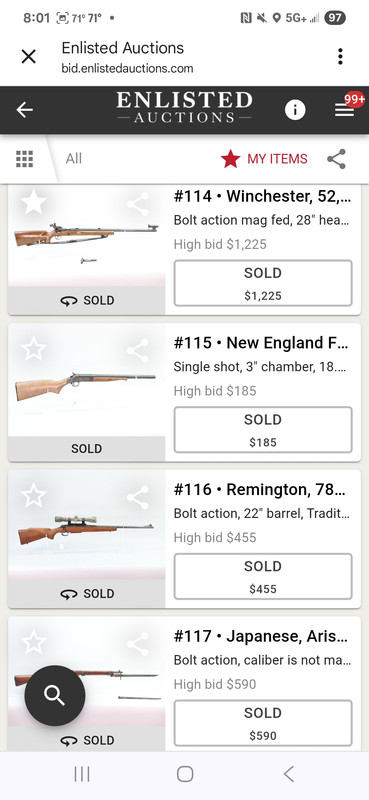Open MY ITEMS list
Screen dimensions: 369x800
click(264, 159)
